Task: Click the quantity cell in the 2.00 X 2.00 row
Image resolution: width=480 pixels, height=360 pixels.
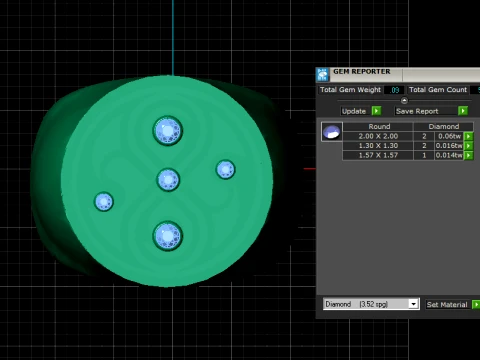Action: point(424,136)
